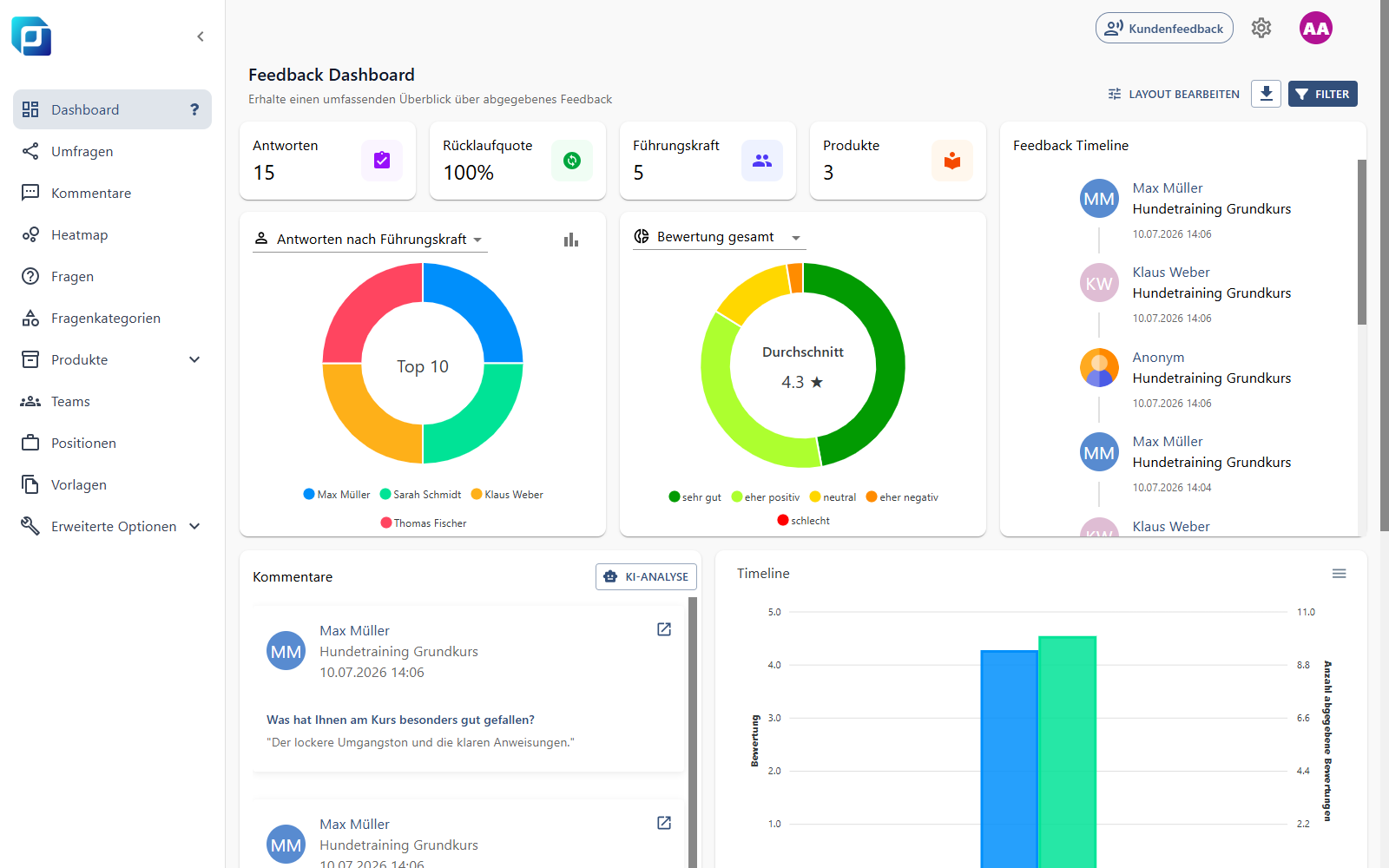The width and height of the screenshot is (1389, 868).
Task: Click the MM avatar in first comment
Action: tap(286, 651)
